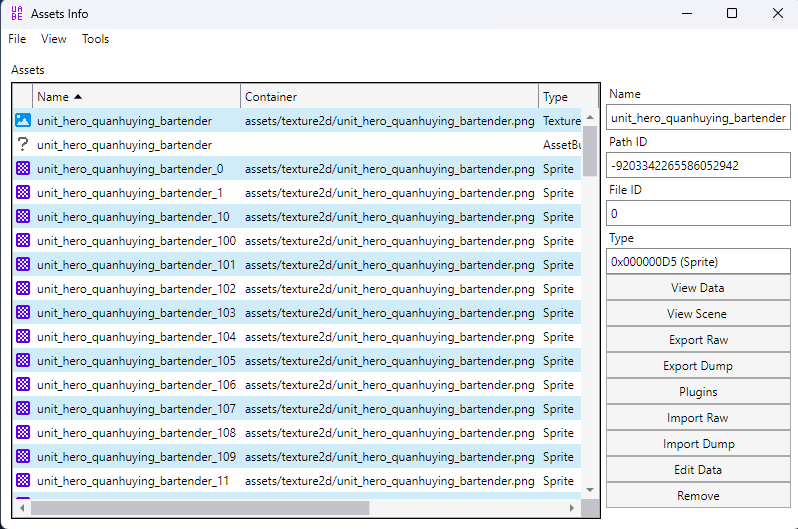
Task: Click the Container column header
Action: pos(389,97)
